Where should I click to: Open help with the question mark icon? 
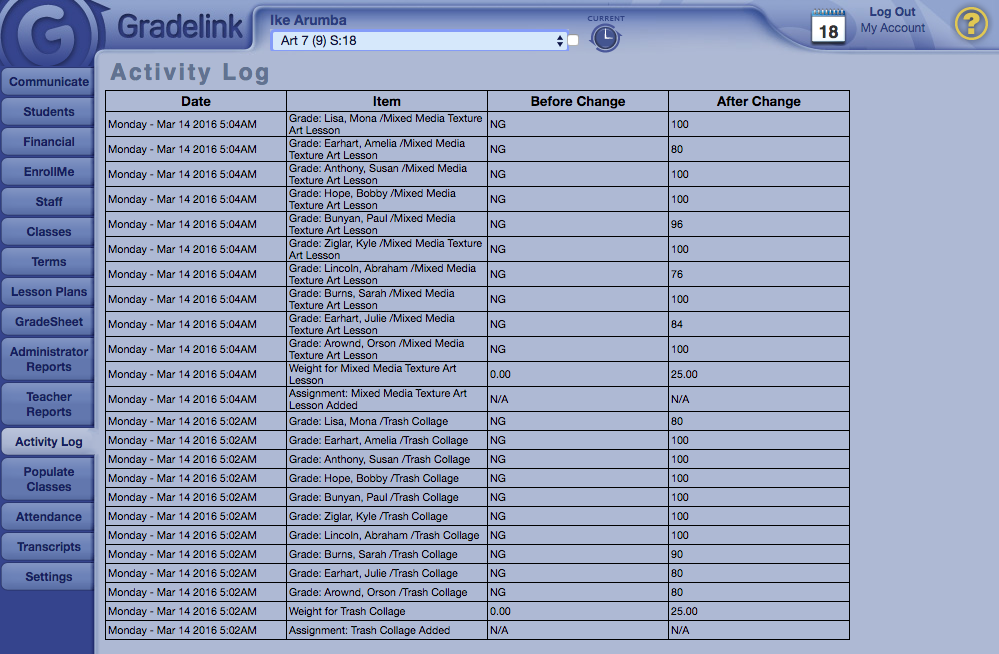pyautogui.click(x=970, y=23)
